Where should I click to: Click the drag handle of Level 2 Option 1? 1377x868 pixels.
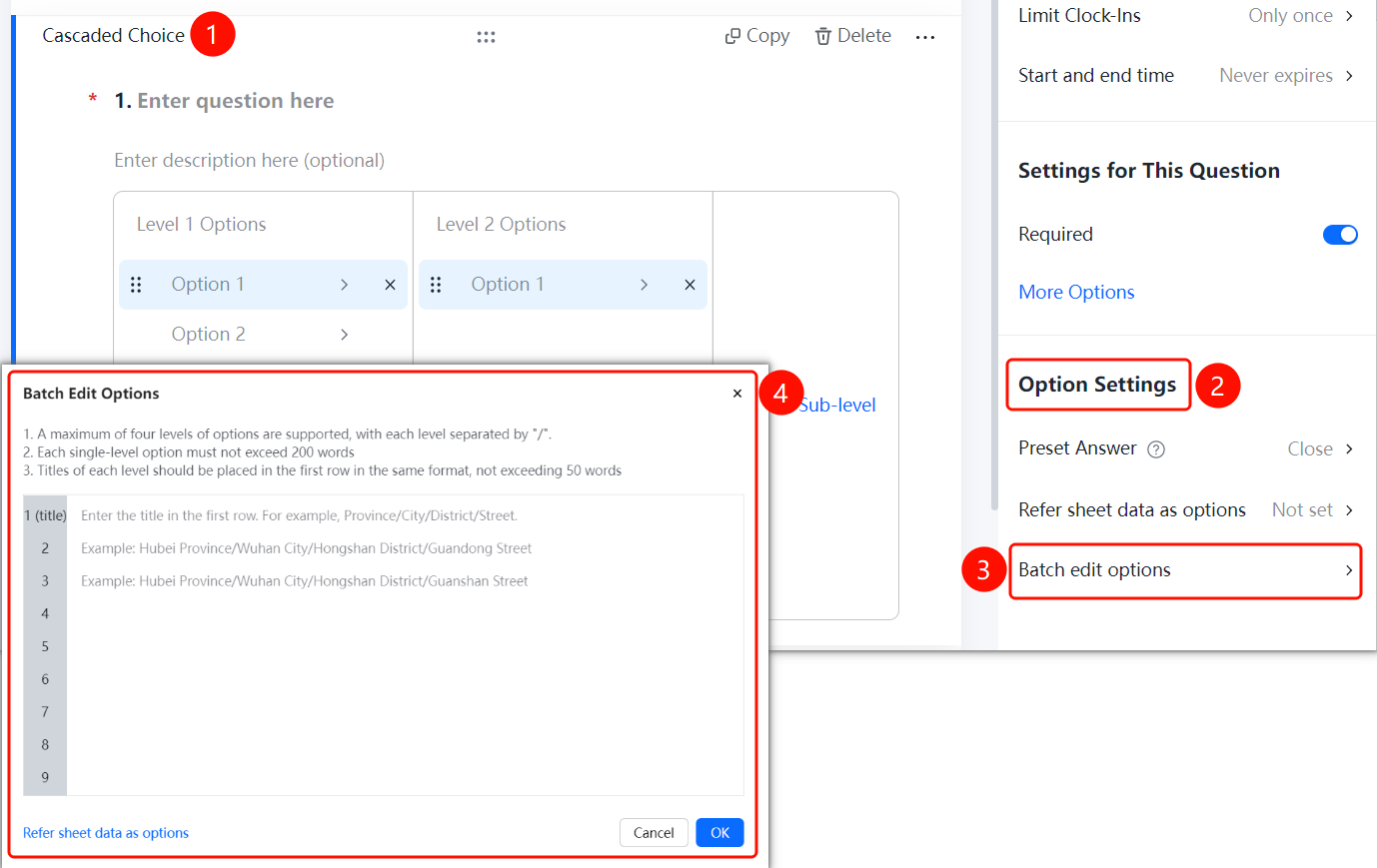click(x=436, y=285)
